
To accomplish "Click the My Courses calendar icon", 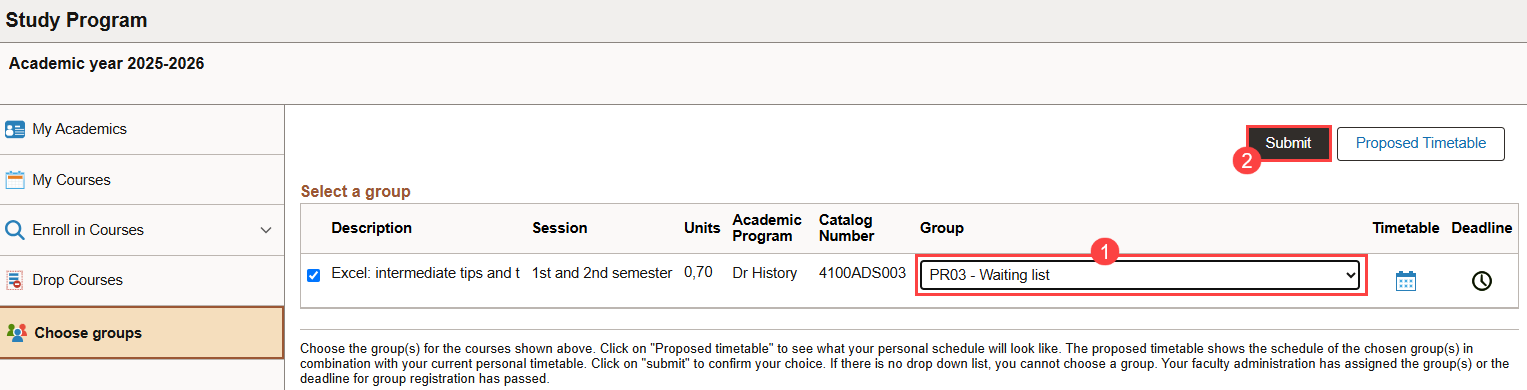I will point(15,180).
